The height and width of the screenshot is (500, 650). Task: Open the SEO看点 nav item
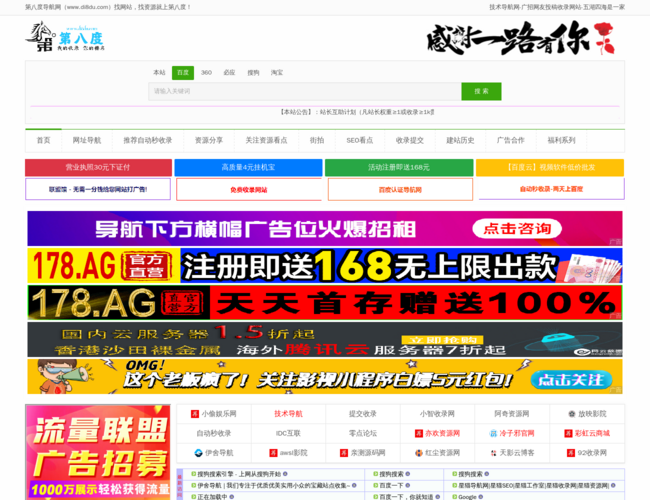click(x=360, y=141)
